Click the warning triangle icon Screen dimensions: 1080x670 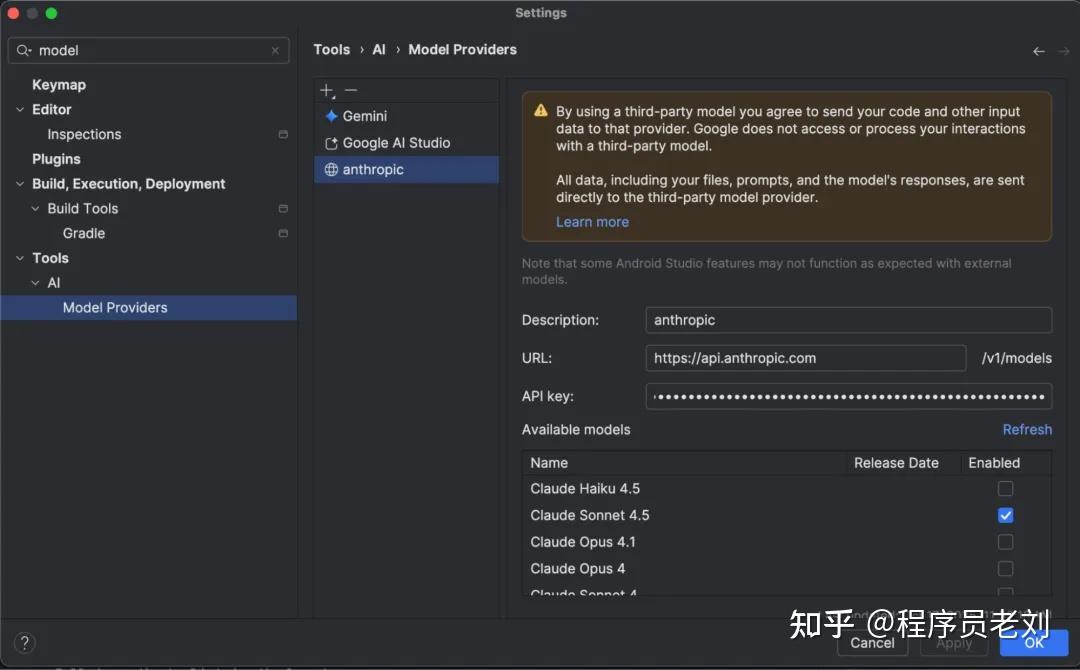(541, 111)
